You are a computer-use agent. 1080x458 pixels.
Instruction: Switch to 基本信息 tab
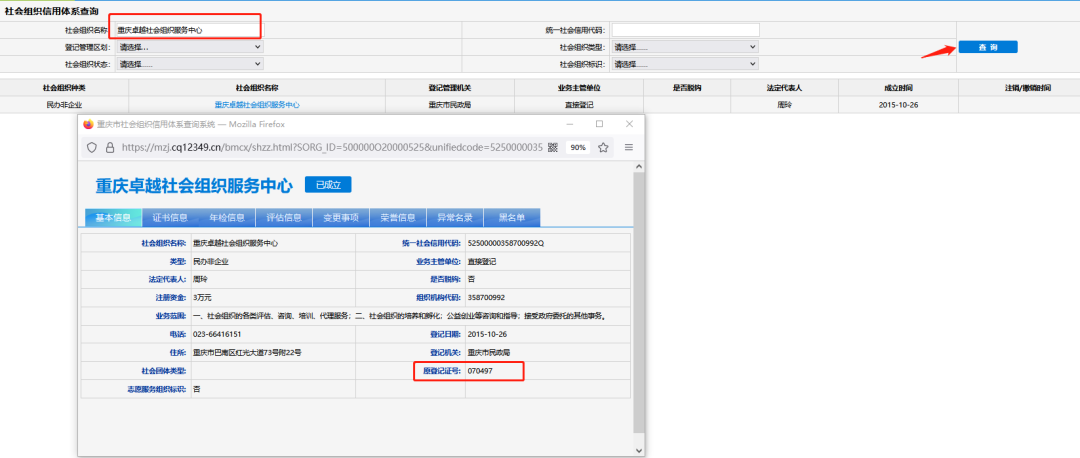point(113,217)
